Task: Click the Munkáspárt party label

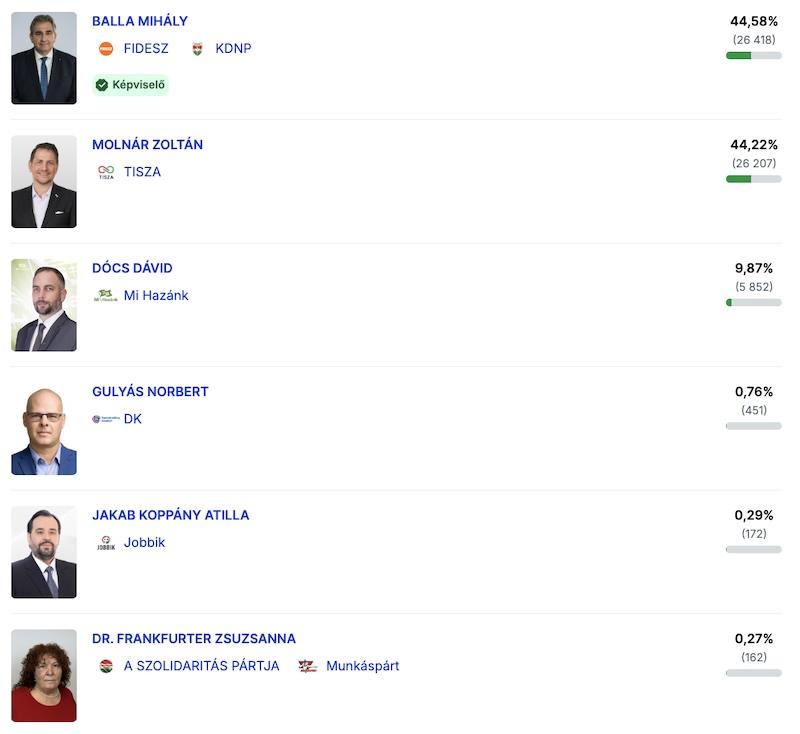Action: tap(362, 666)
